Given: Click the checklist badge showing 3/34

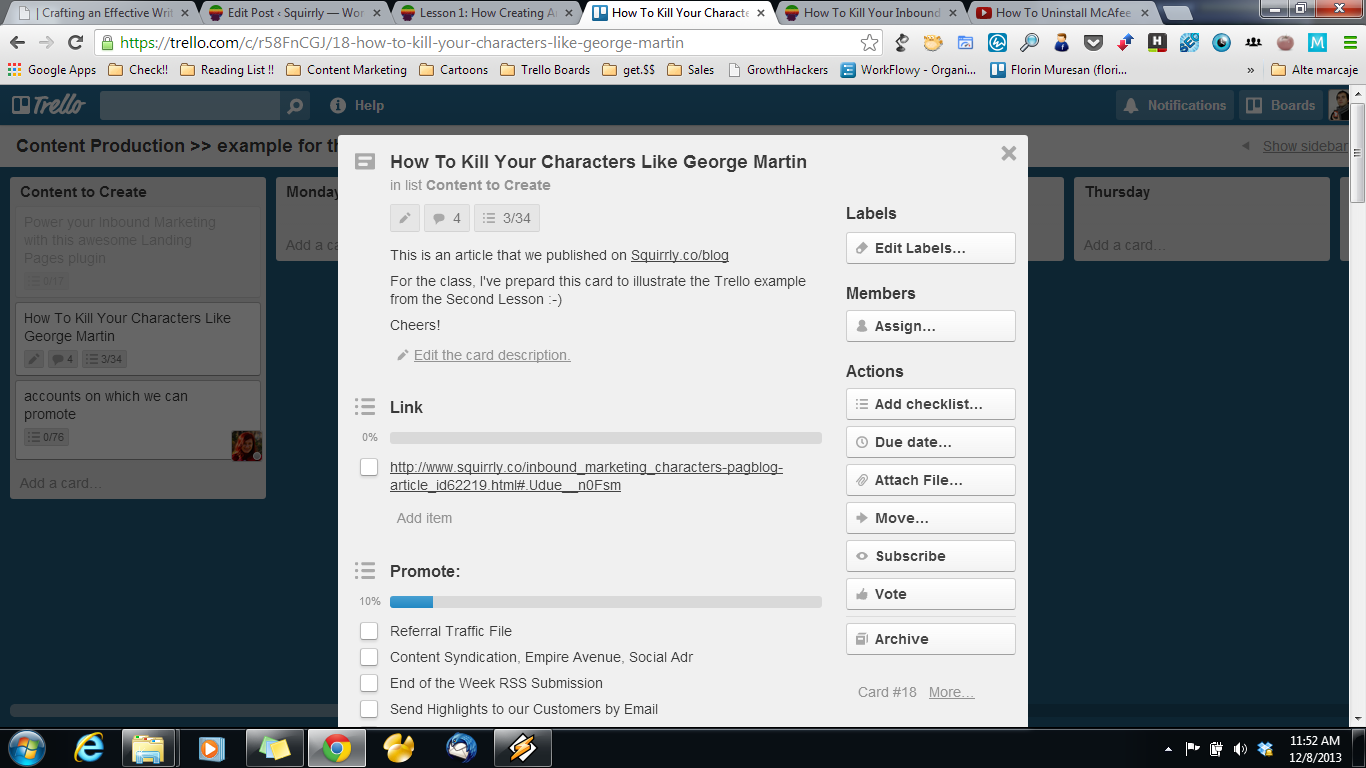Looking at the screenshot, I should coord(506,218).
